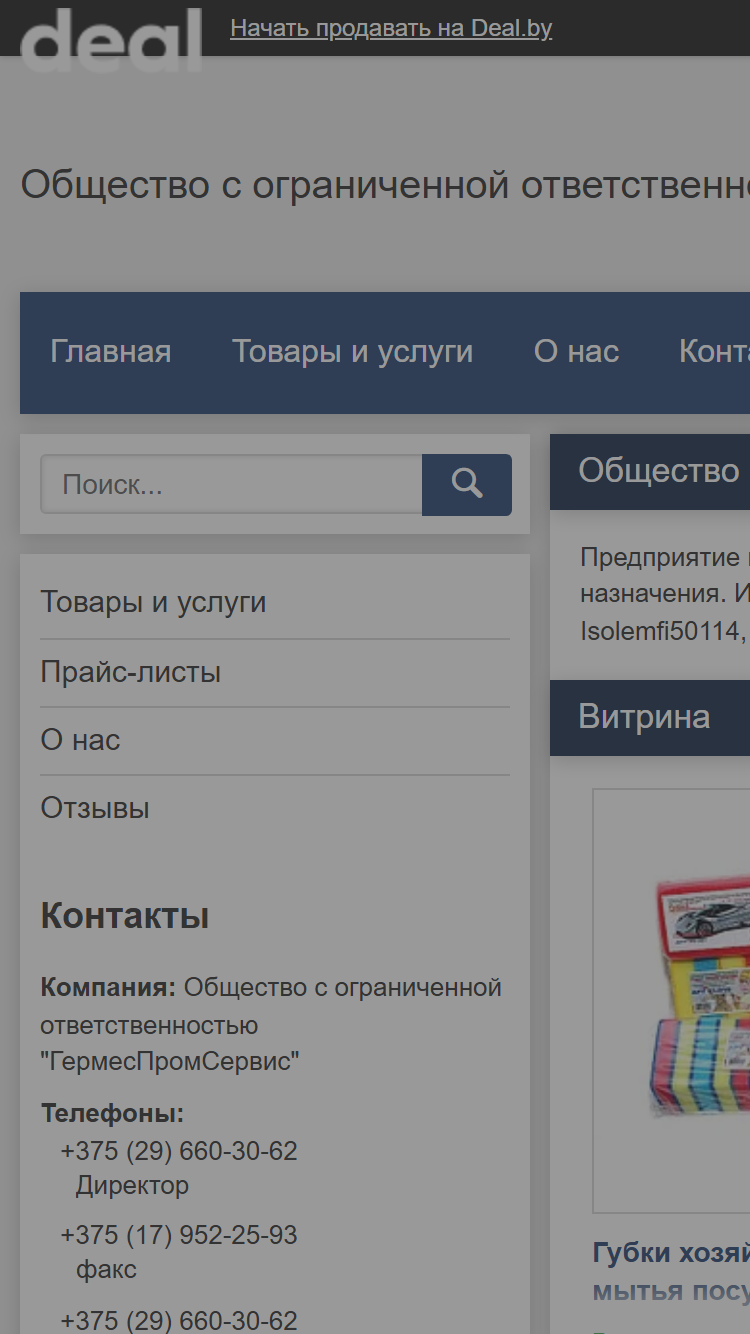The height and width of the screenshot is (1334, 750).
Task: Open 'Начать продавать на Deal.by' link
Action: (x=391, y=28)
